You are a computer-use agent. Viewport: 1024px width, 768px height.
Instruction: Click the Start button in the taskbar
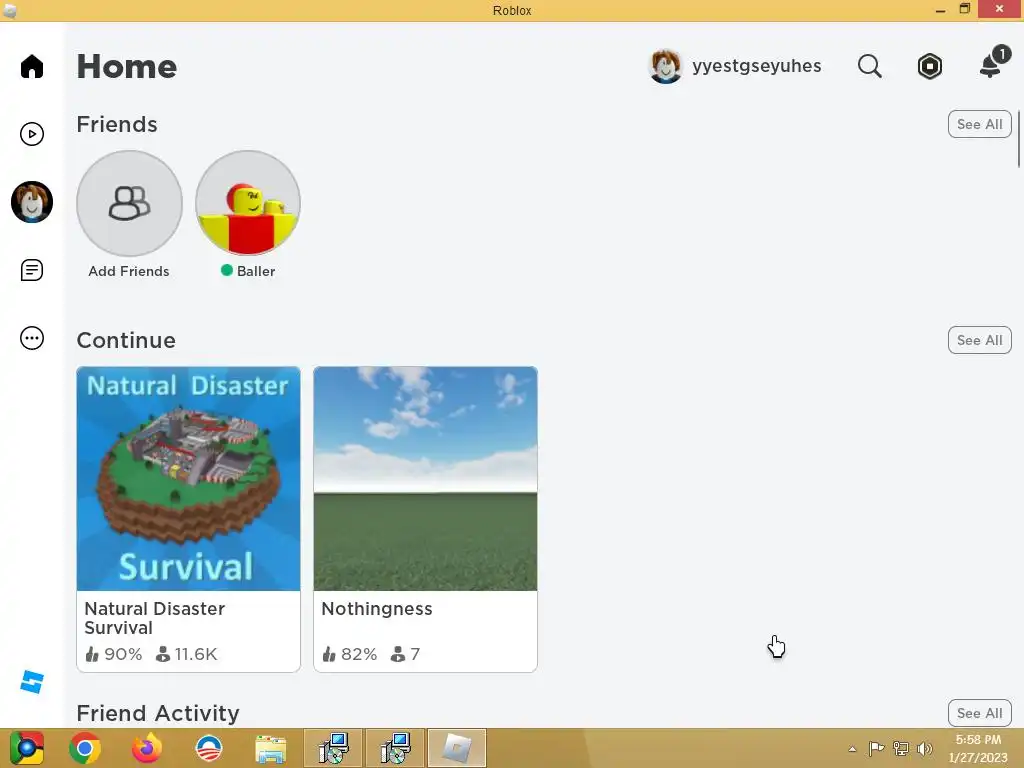27,748
